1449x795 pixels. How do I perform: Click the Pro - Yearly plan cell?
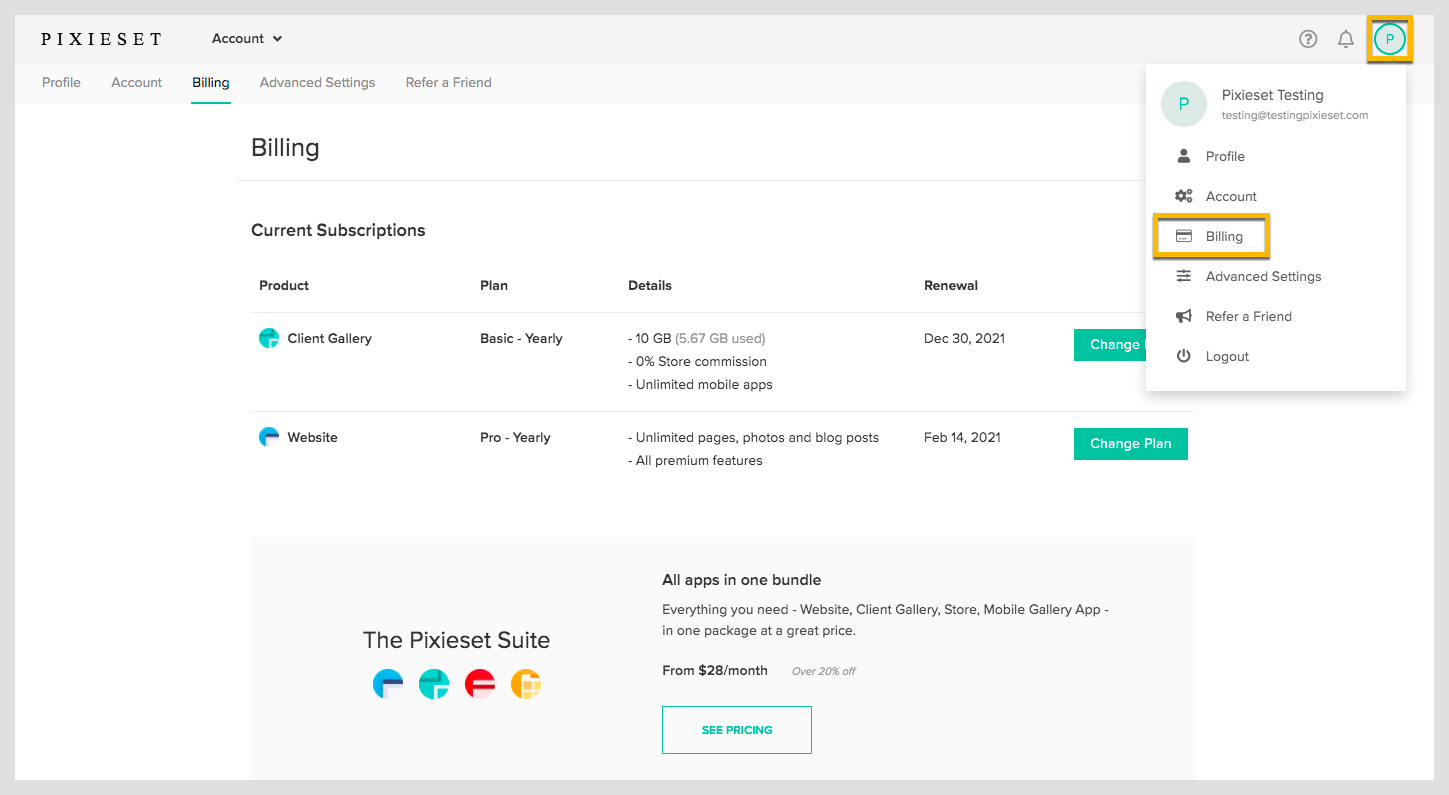[x=515, y=438]
